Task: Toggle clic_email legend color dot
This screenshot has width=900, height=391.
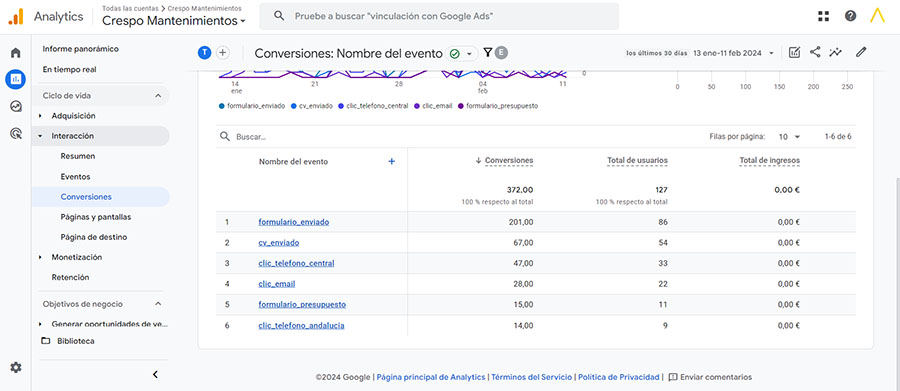Action: pos(417,106)
